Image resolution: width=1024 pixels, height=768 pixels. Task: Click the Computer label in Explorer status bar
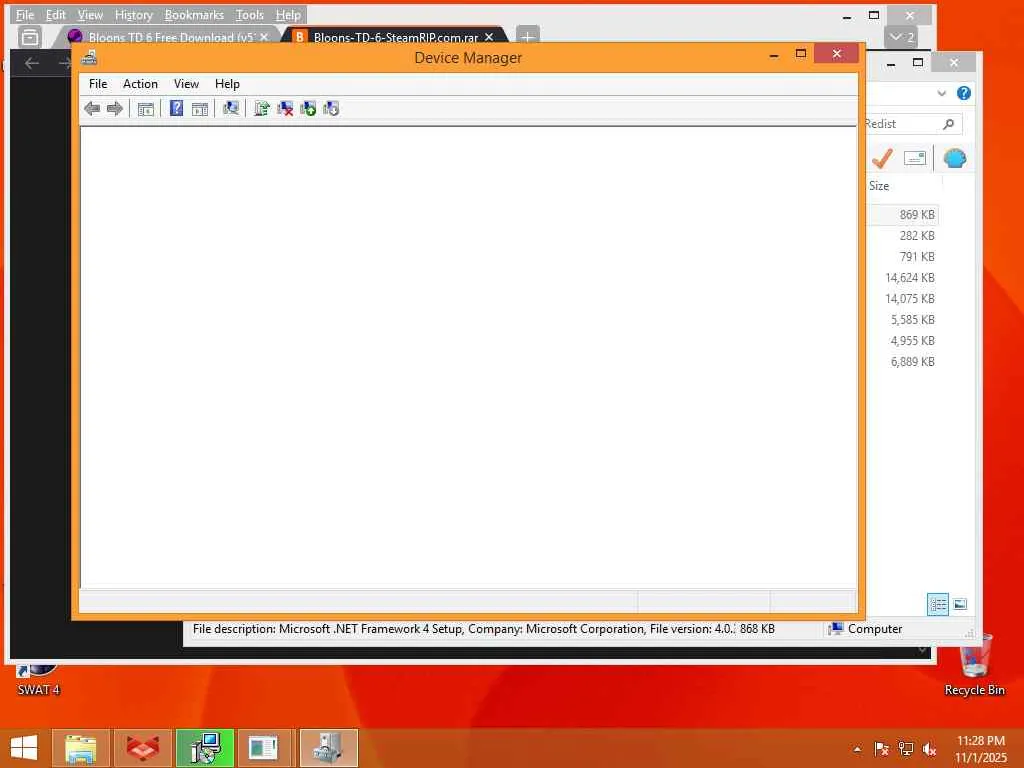875,629
